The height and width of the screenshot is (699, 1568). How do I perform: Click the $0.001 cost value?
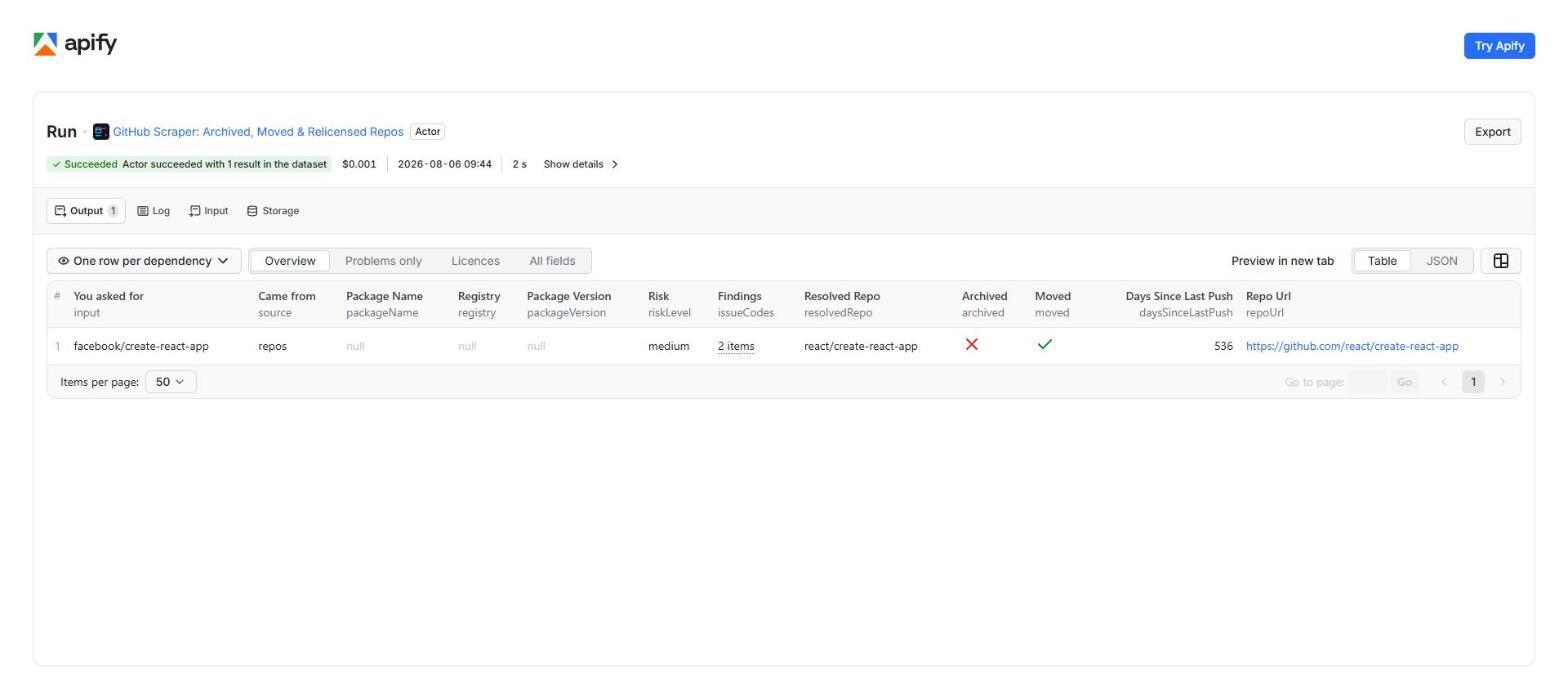point(359,164)
